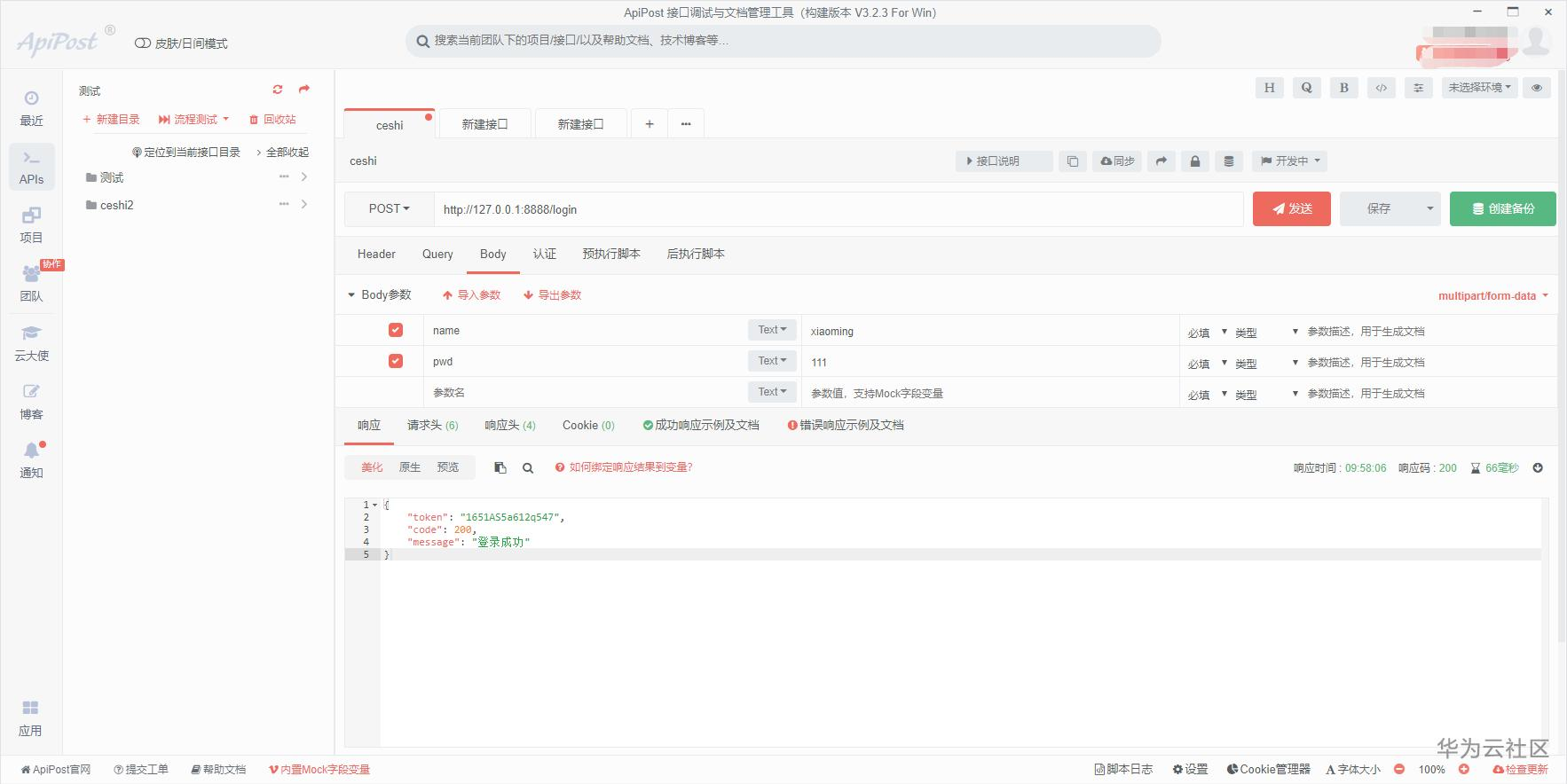Uncheck the pwd parameter checkbox
The image size is (1567, 784).
pos(396,361)
